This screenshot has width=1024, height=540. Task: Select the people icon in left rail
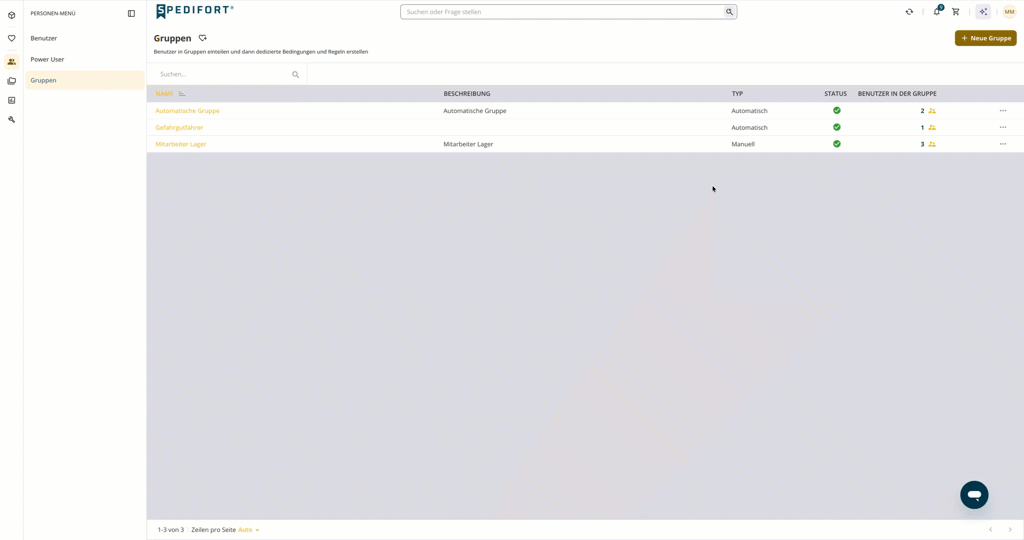point(11,61)
